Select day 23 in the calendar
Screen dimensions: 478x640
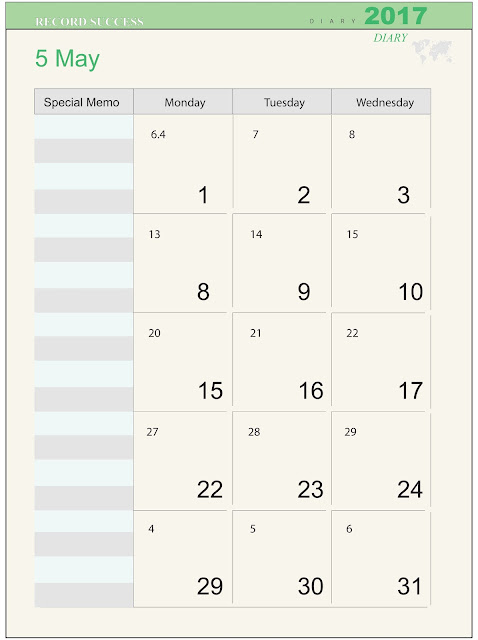click(x=282, y=460)
